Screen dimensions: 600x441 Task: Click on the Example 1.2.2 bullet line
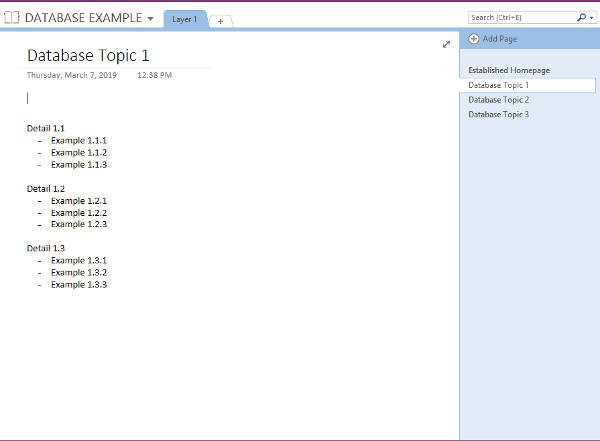78,212
